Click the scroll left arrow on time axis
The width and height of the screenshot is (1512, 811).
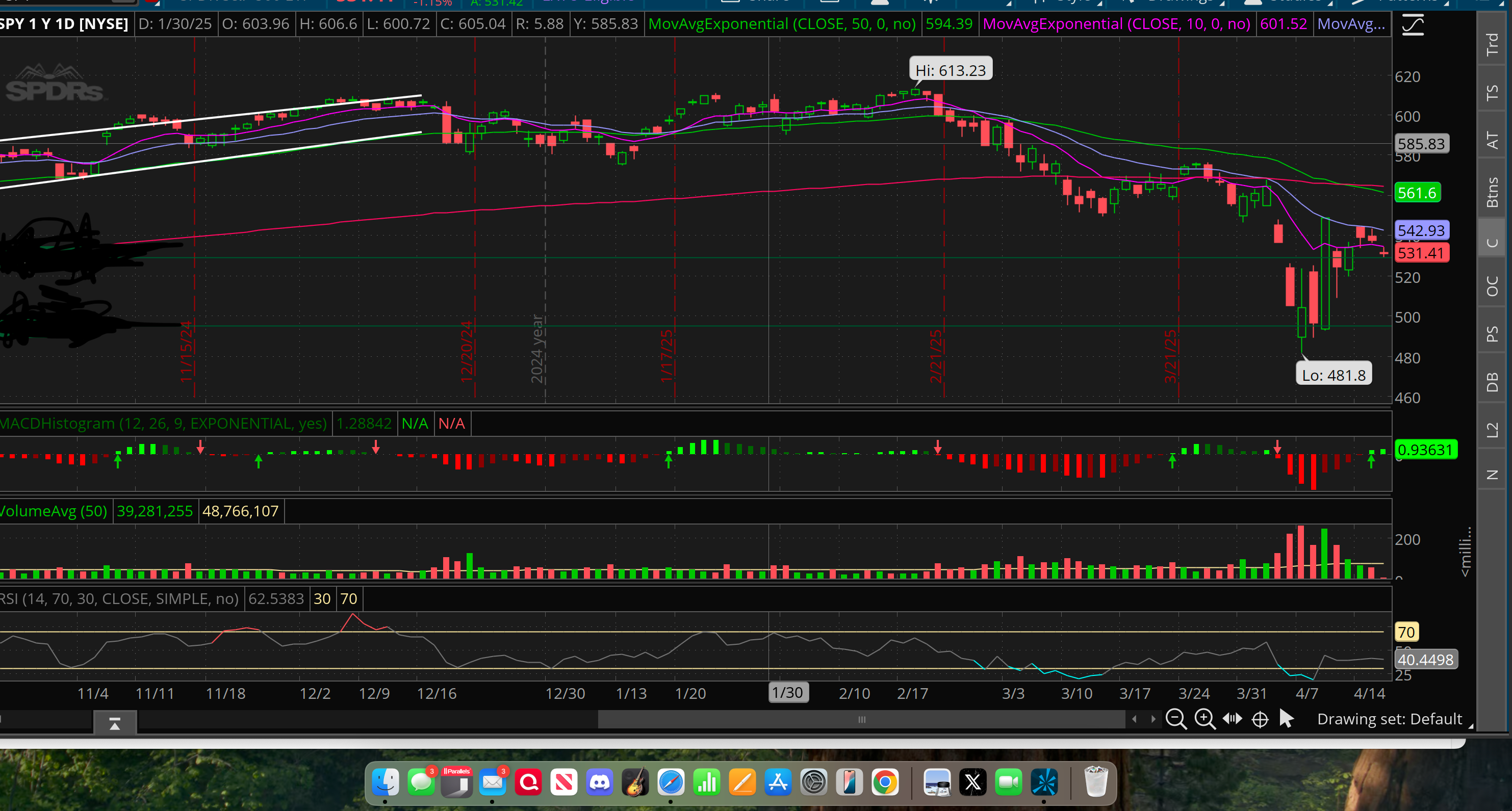click(1134, 719)
